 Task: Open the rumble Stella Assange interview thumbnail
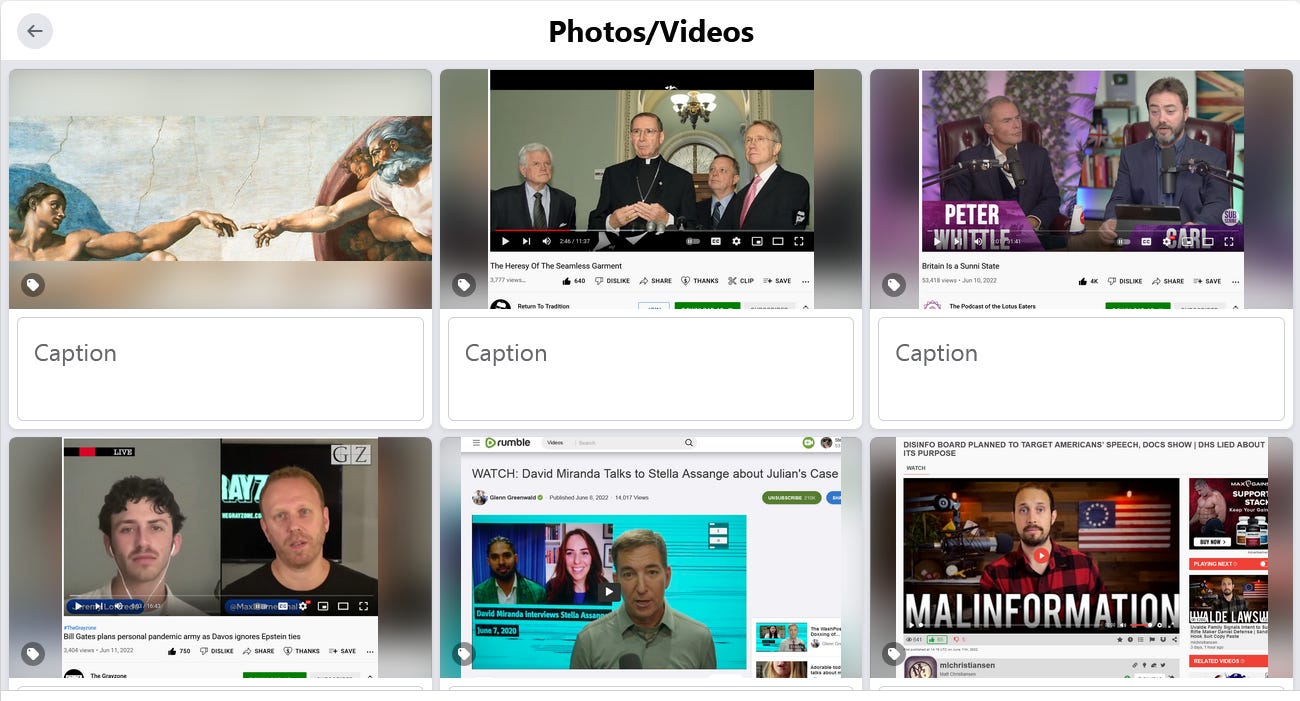pos(651,558)
